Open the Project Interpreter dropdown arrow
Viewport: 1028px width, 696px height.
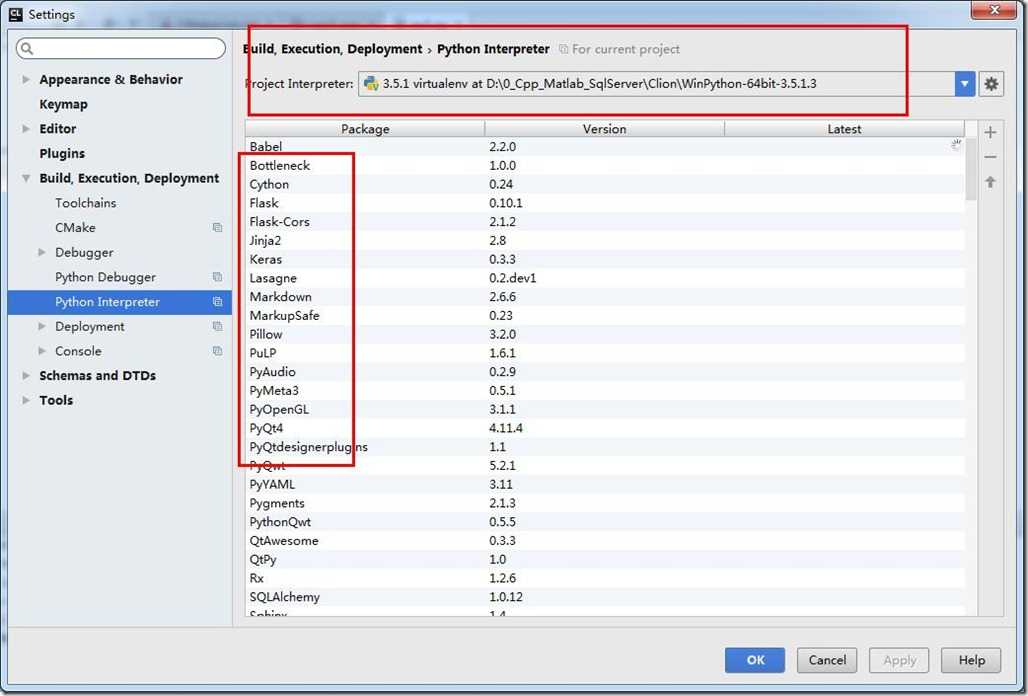964,84
